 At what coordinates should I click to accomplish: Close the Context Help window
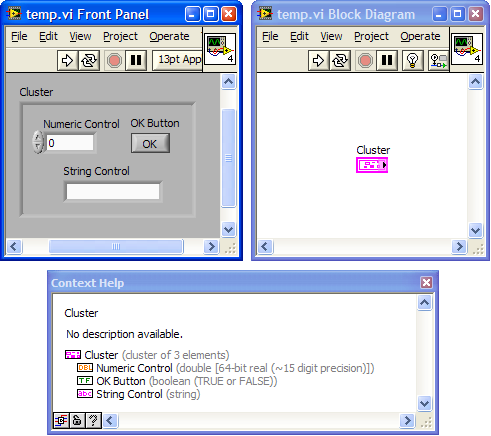(x=426, y=283)
